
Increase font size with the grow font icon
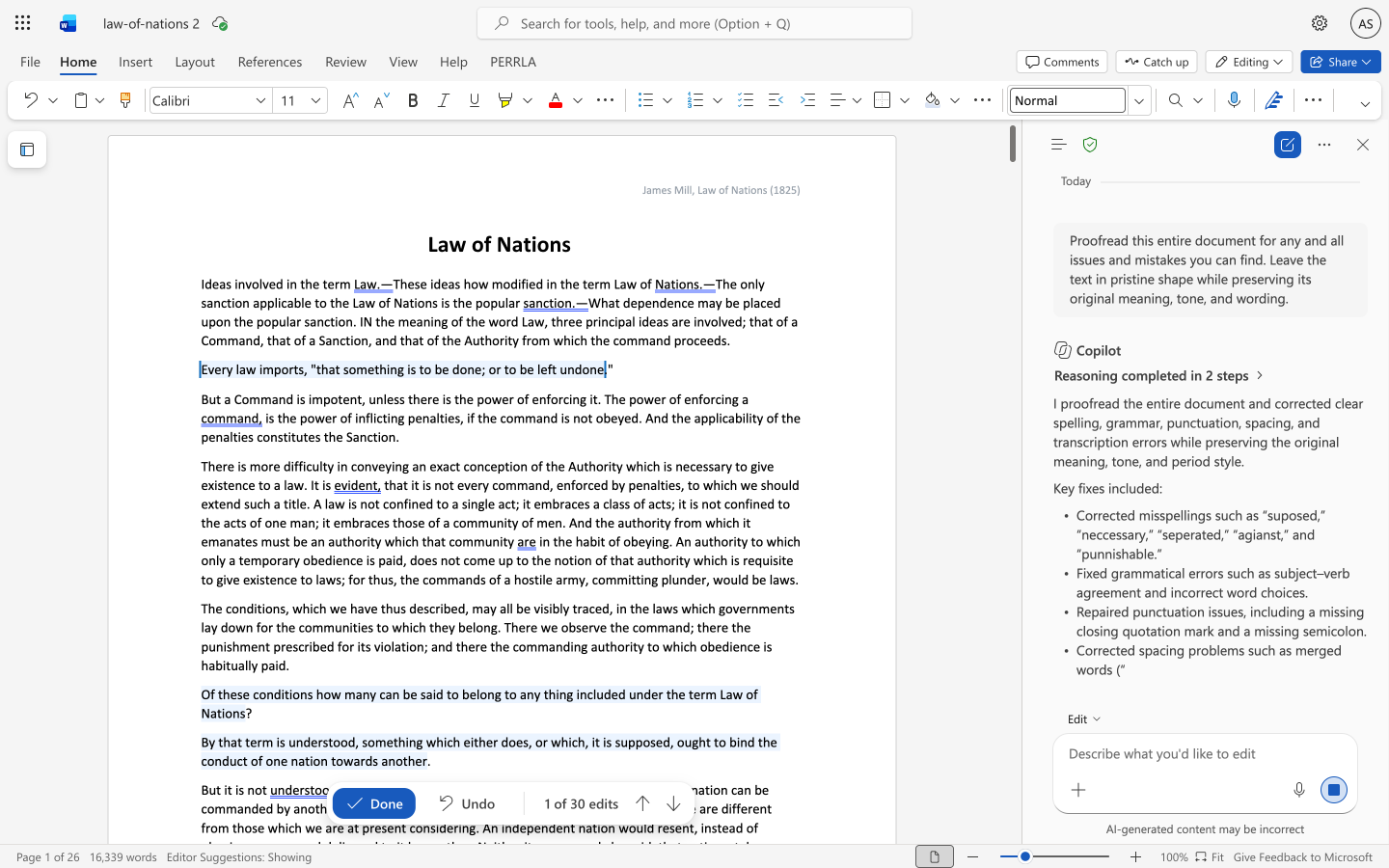[x=351, y=100]
